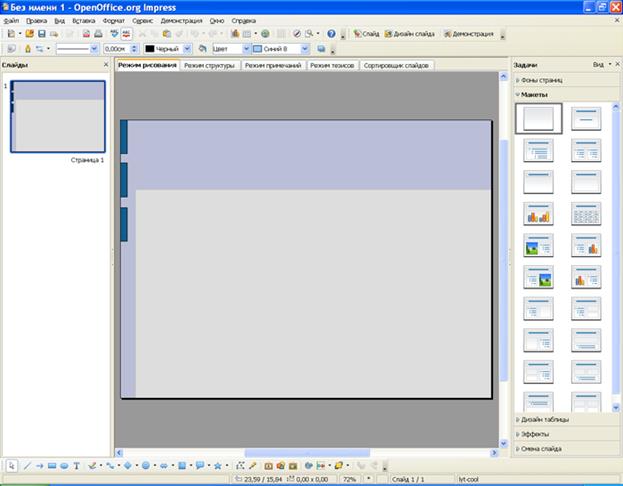The height and width of the screenshot is (486, 623).
Task: Open a file with the folder icon
Action: (x=29, y=34)
